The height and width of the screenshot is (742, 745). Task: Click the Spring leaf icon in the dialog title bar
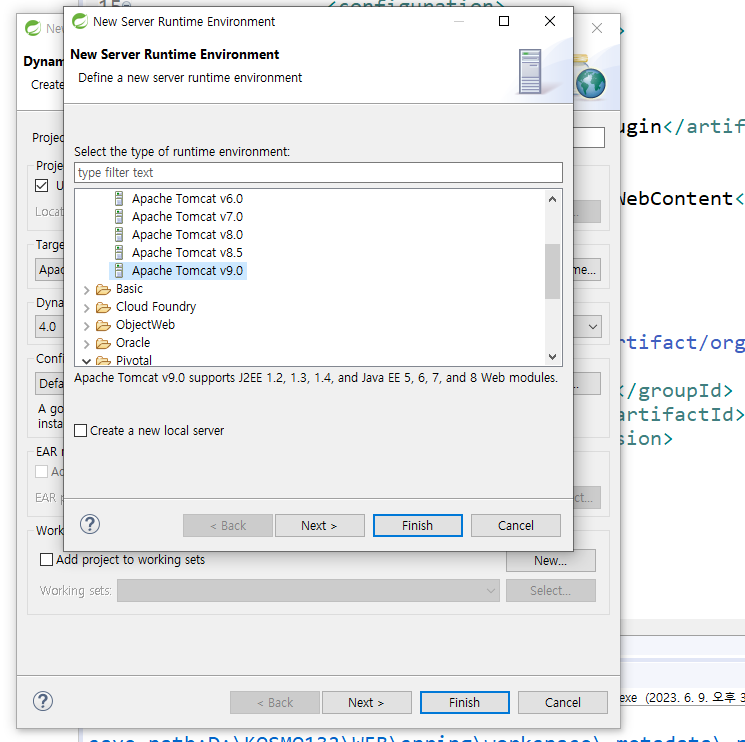click(80, 21)
